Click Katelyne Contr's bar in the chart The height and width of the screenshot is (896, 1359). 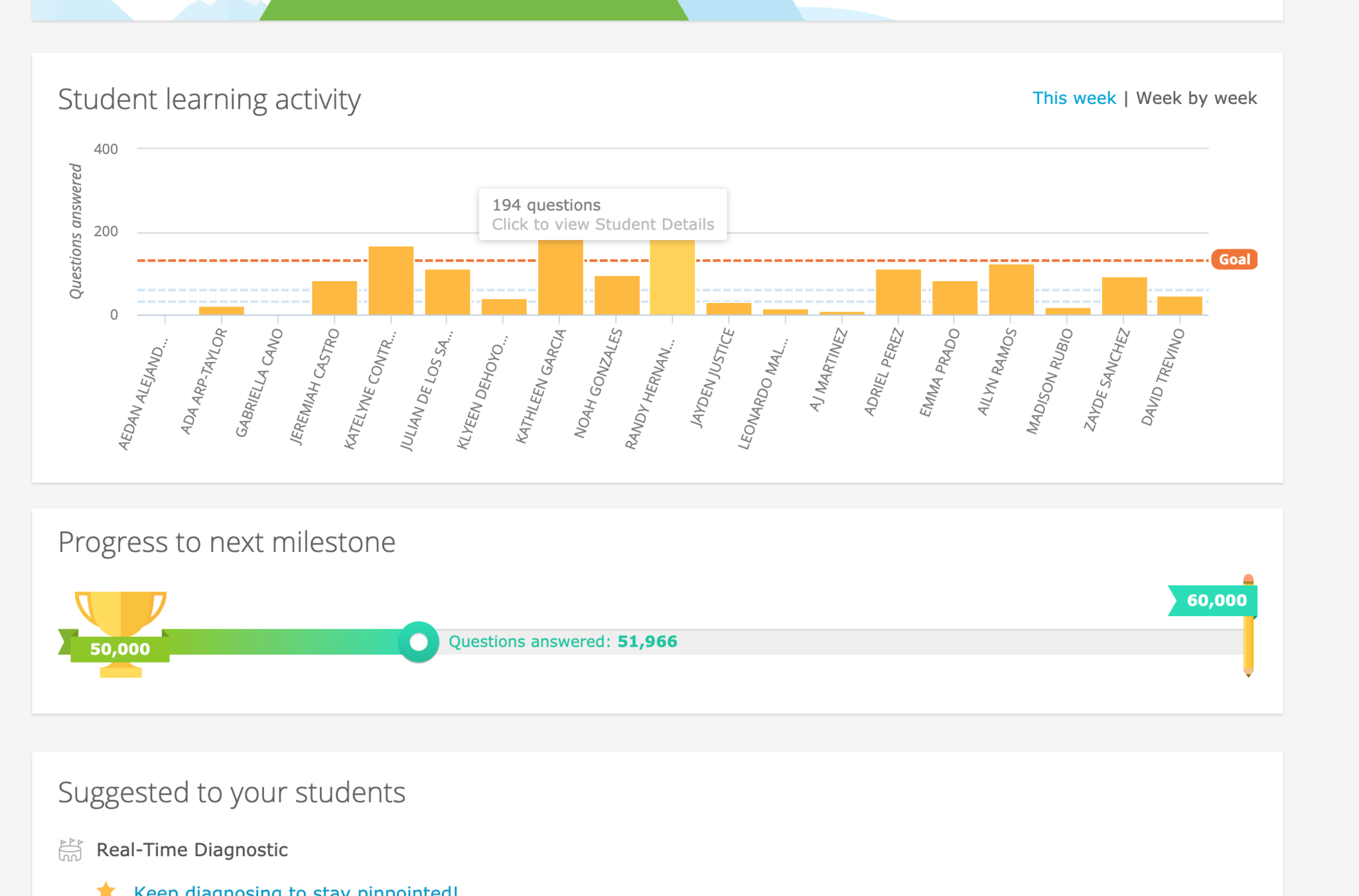coord(391,281)
